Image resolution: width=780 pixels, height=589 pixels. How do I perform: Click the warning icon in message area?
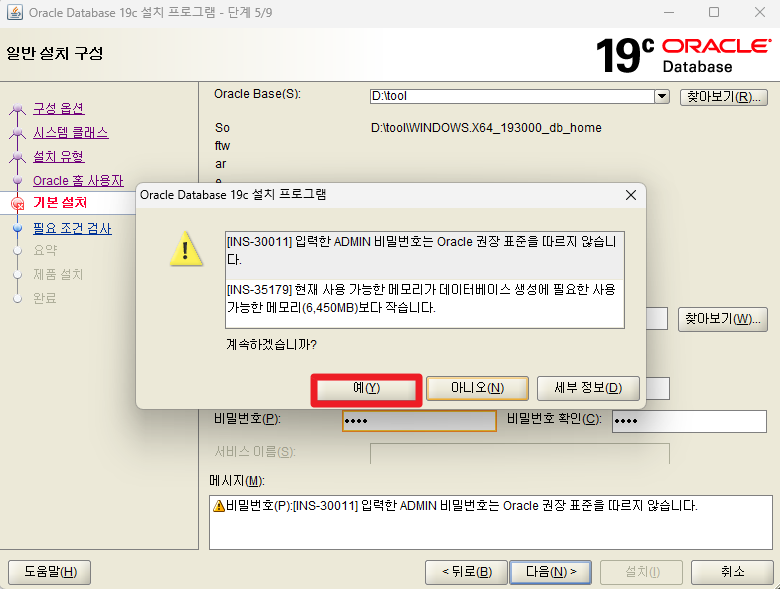[218, 506]
